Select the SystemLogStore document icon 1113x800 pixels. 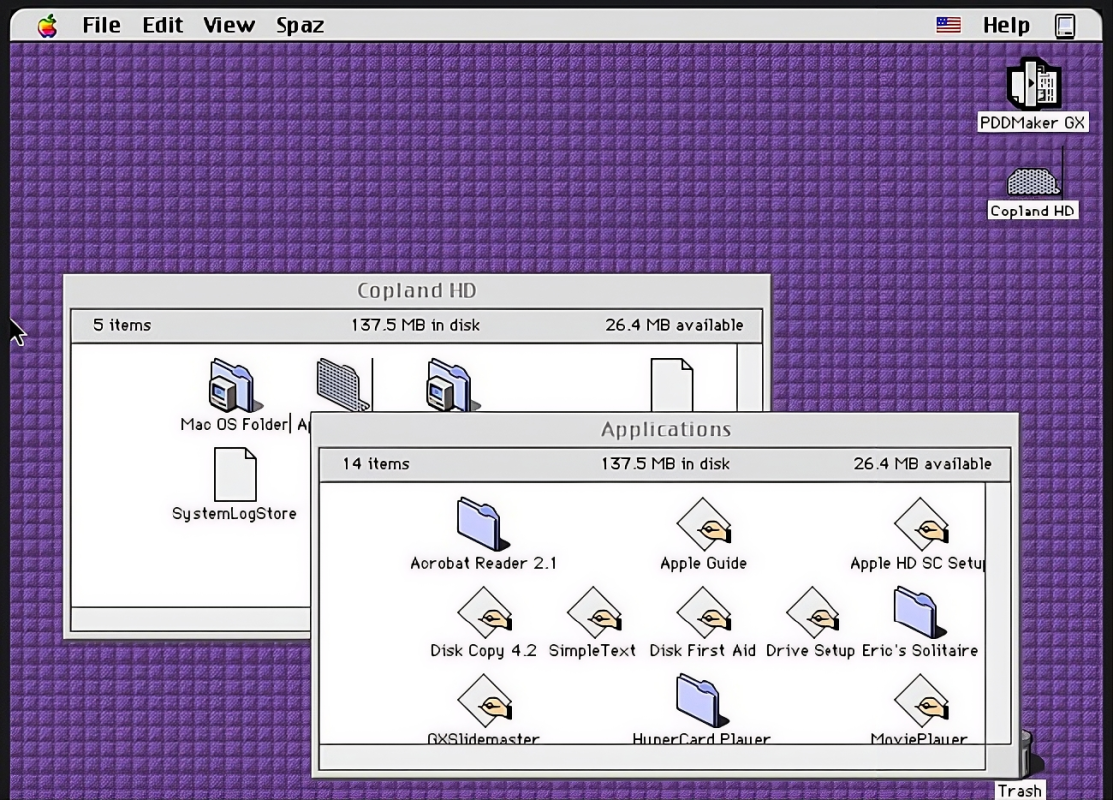(x=235, y=474)
